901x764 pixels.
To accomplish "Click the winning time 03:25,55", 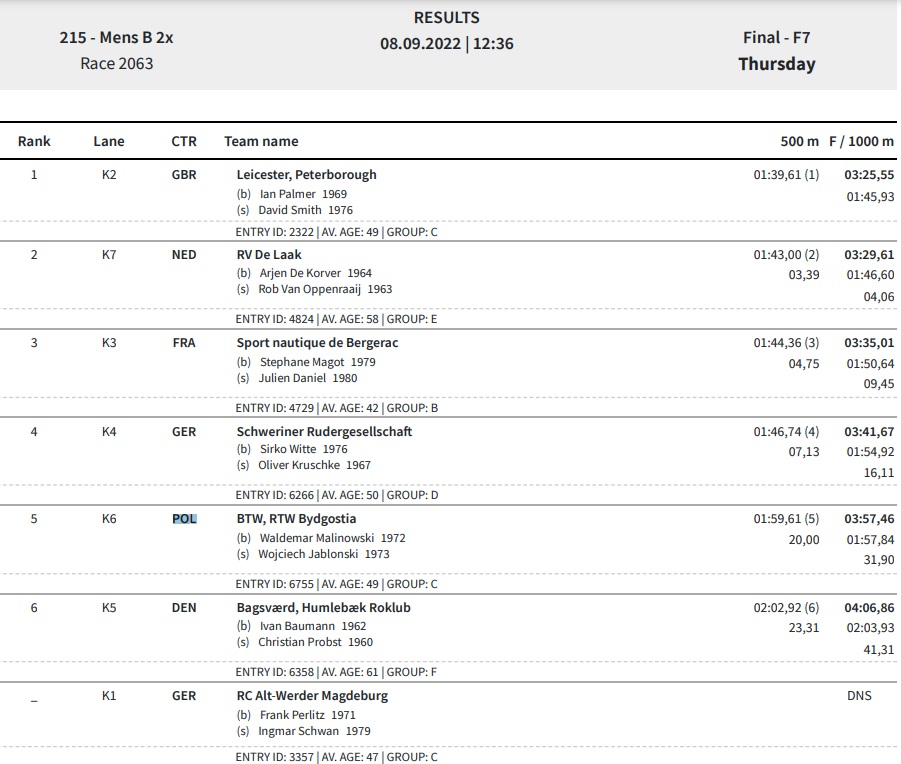I will (x=869, y=175).
